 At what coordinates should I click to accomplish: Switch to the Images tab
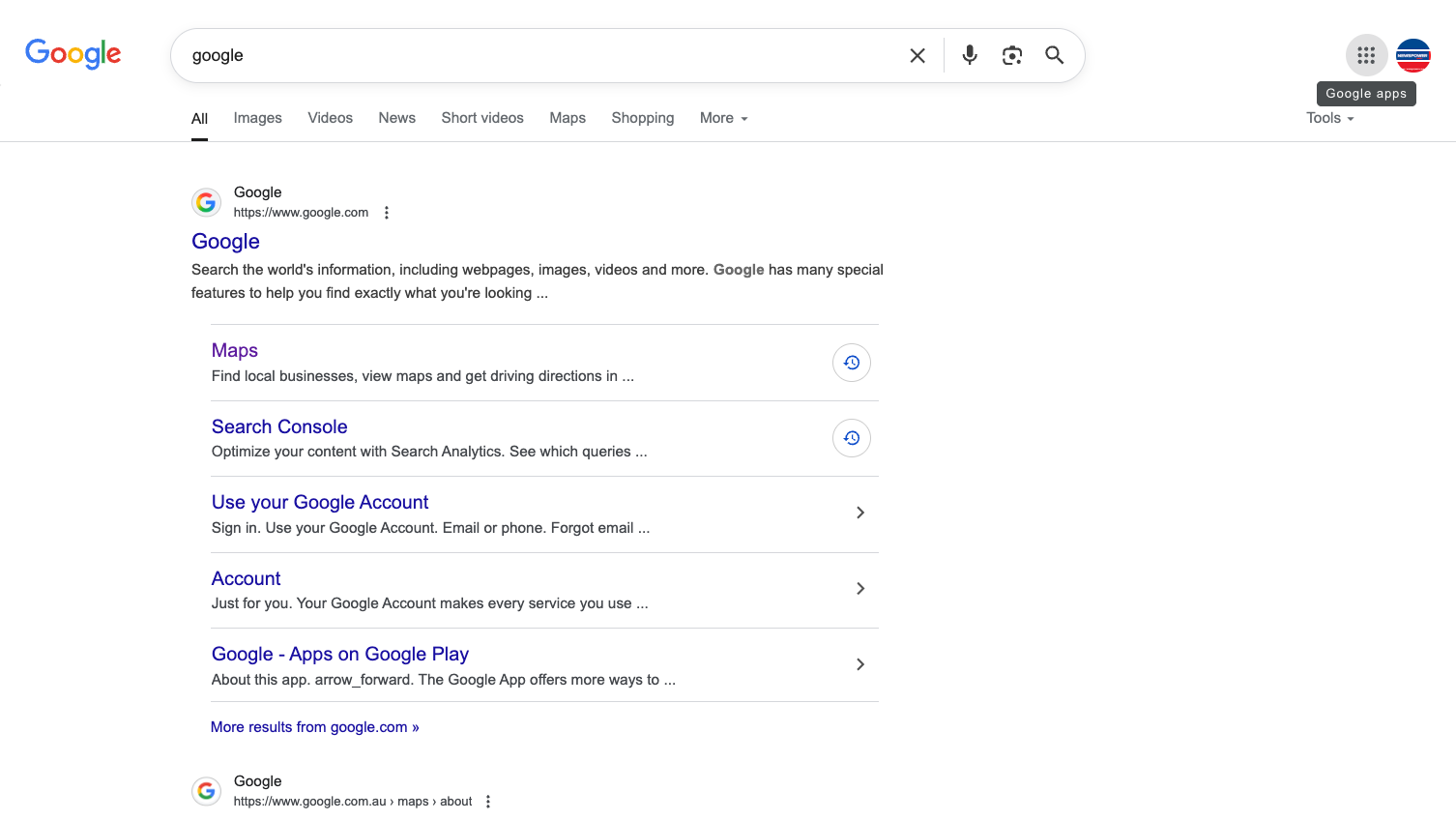[x=258, y=118]
